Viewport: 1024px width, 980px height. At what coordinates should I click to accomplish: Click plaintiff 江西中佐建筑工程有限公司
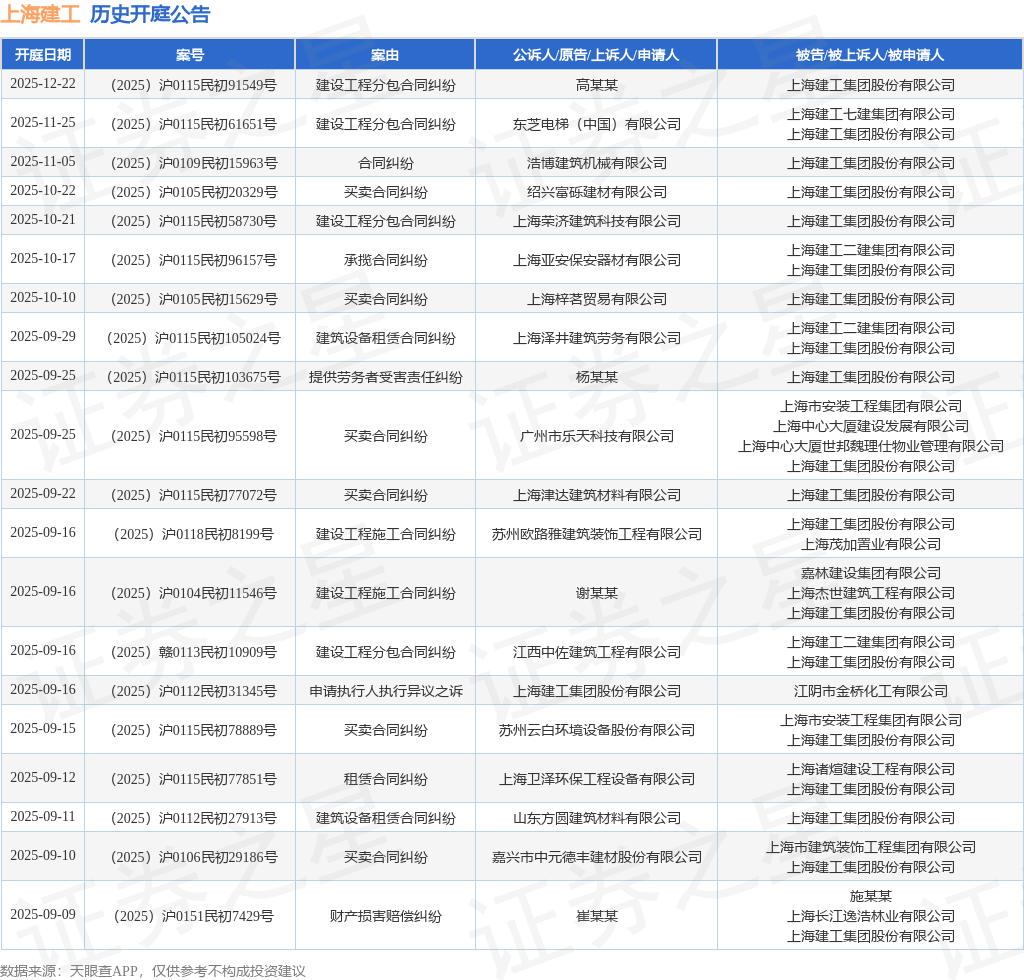(x=597, y=652)
